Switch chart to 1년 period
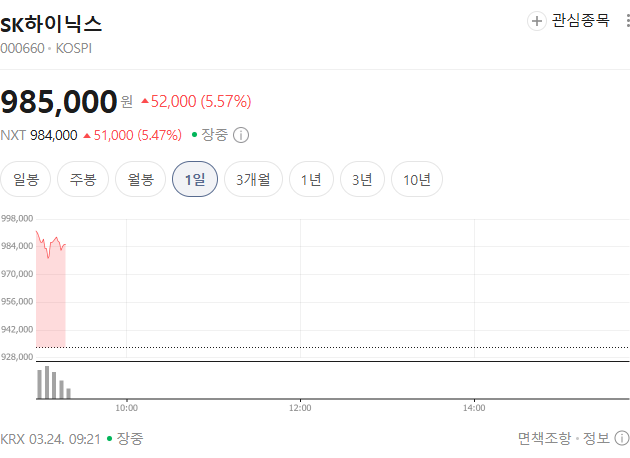 click(311, 180)
